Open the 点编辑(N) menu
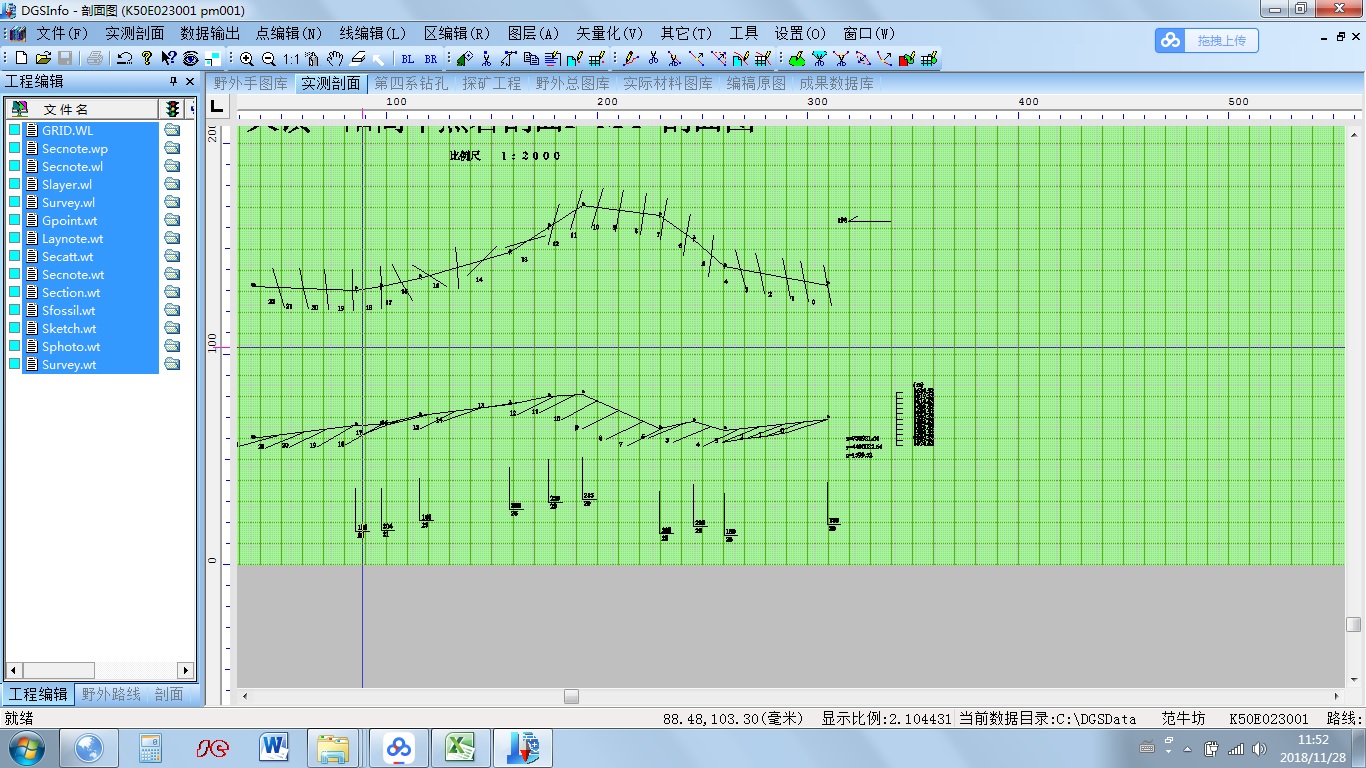This screenshot has width=1366, height=768. [x=289, y=33]
